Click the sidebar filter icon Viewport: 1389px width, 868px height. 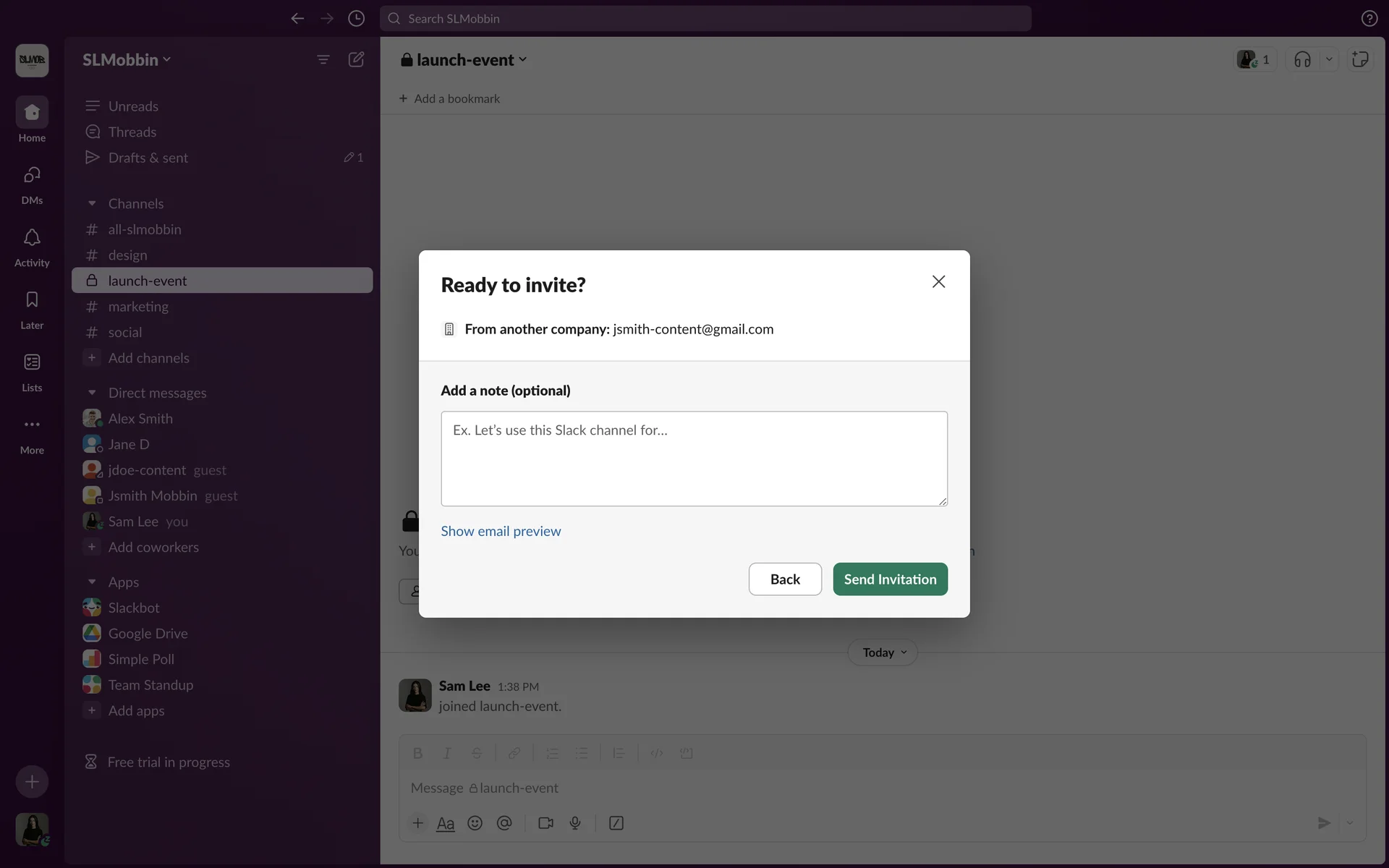pyautogui.click(x=323, y=59)
